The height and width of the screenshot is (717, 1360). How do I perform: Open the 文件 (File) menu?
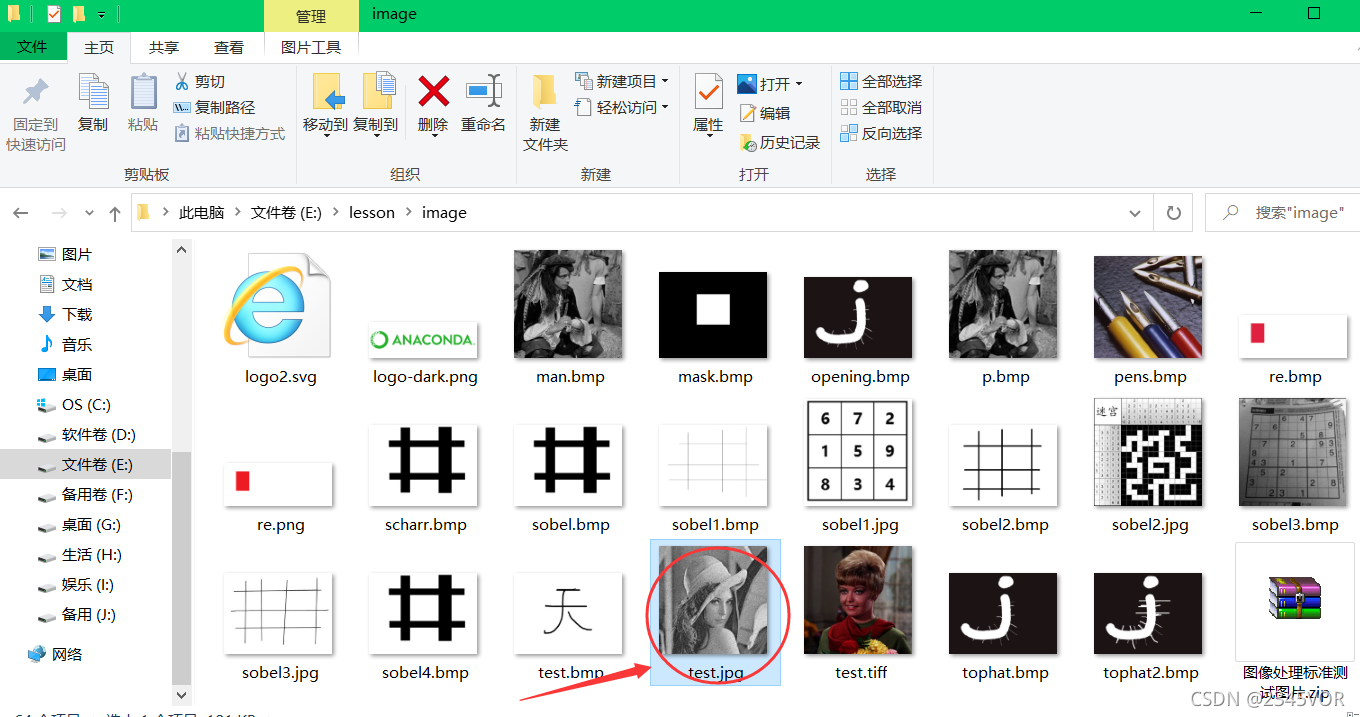click(33, 46)
